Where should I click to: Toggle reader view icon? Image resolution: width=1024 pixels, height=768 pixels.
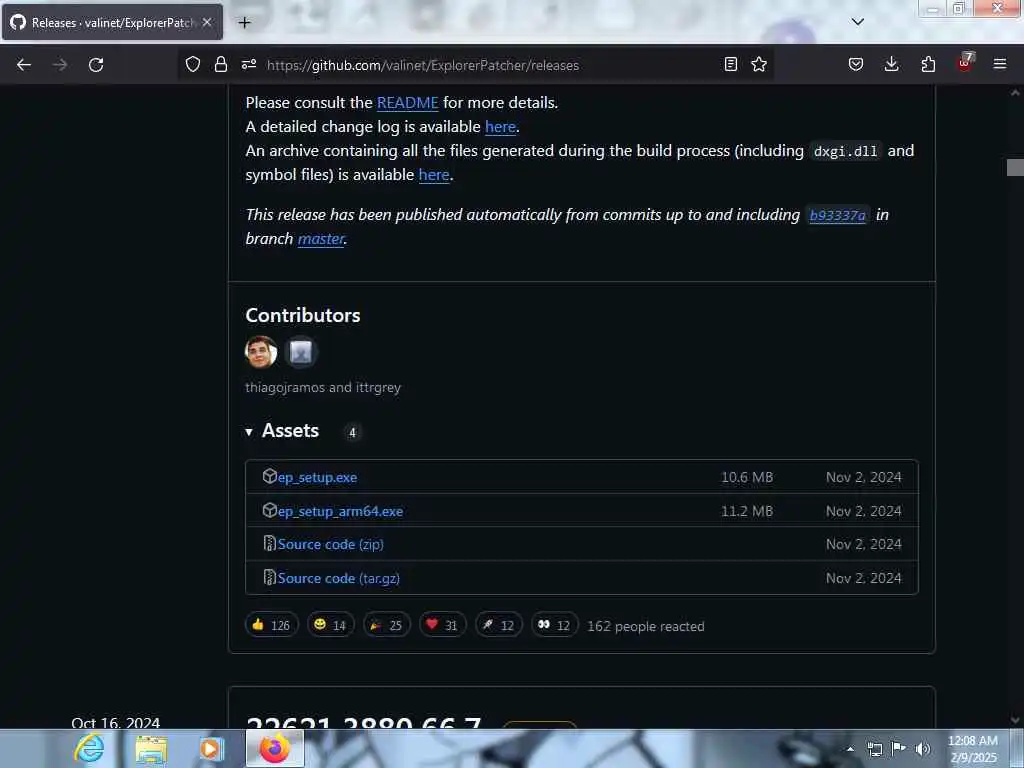tap(731, 64)
